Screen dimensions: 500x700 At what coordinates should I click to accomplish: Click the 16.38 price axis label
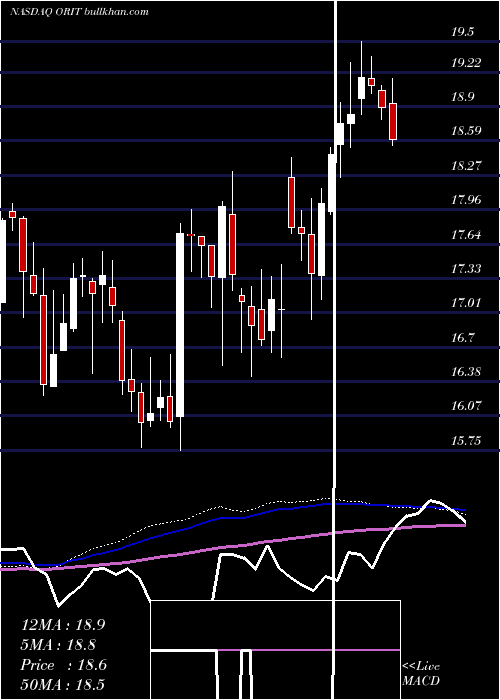coord(466,372)
